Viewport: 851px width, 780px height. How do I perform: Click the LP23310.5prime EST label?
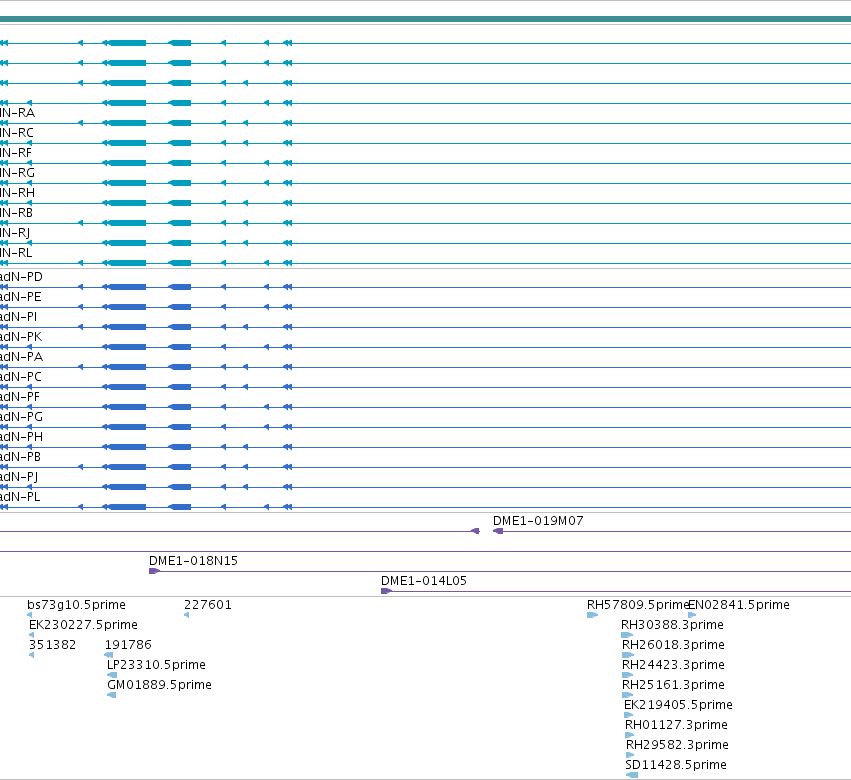click(x=156, y=665)
